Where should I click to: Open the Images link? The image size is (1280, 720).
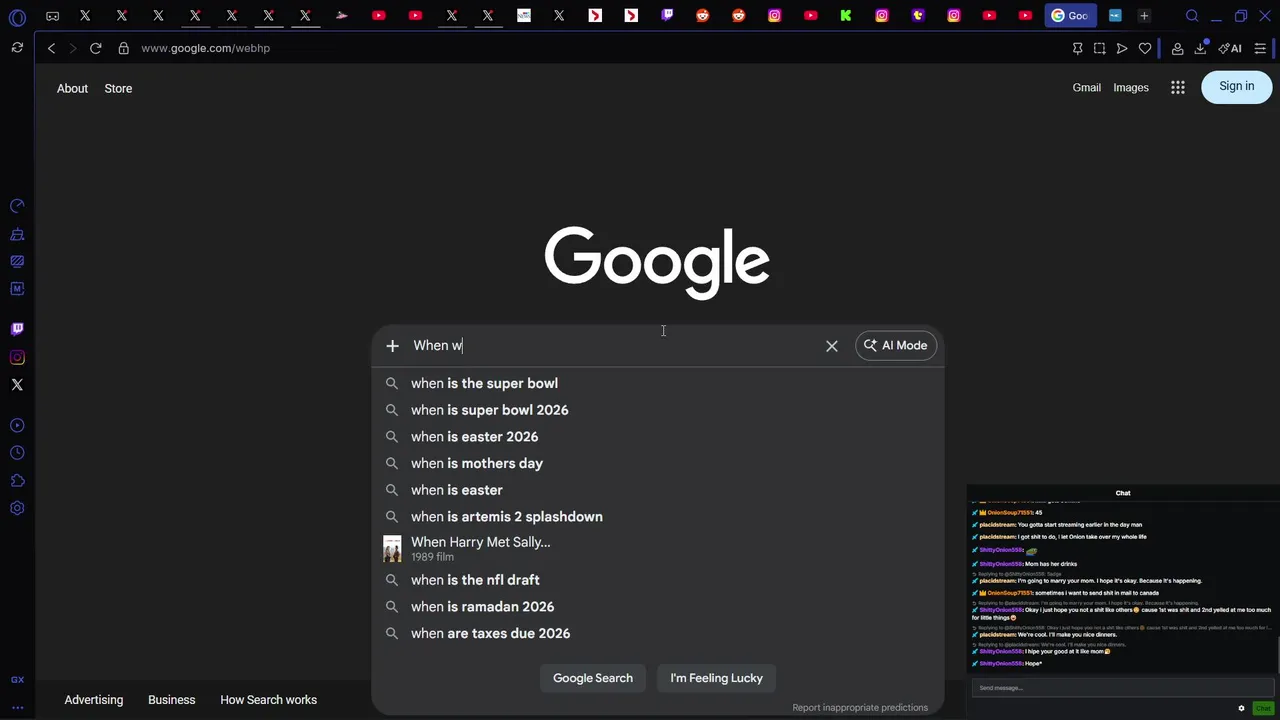(x=1131, y=88)
